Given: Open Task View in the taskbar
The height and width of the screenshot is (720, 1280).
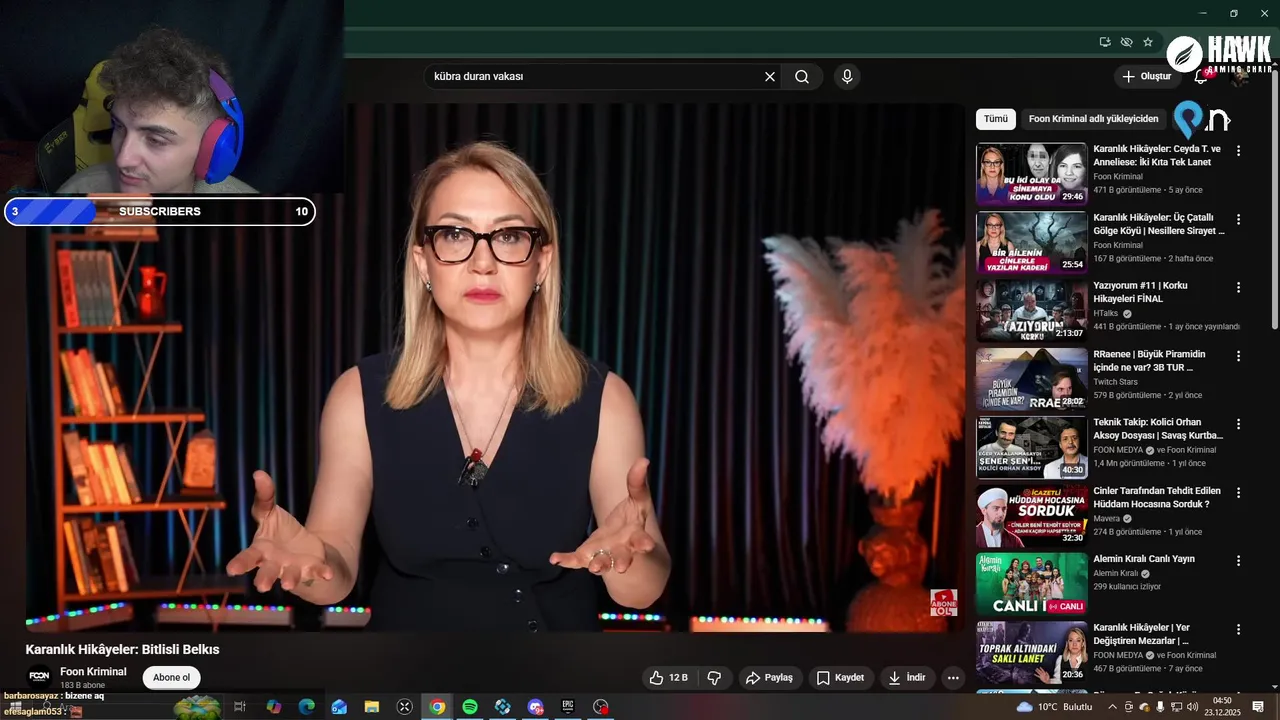Looking at the screenshot, I should [240, 707].
